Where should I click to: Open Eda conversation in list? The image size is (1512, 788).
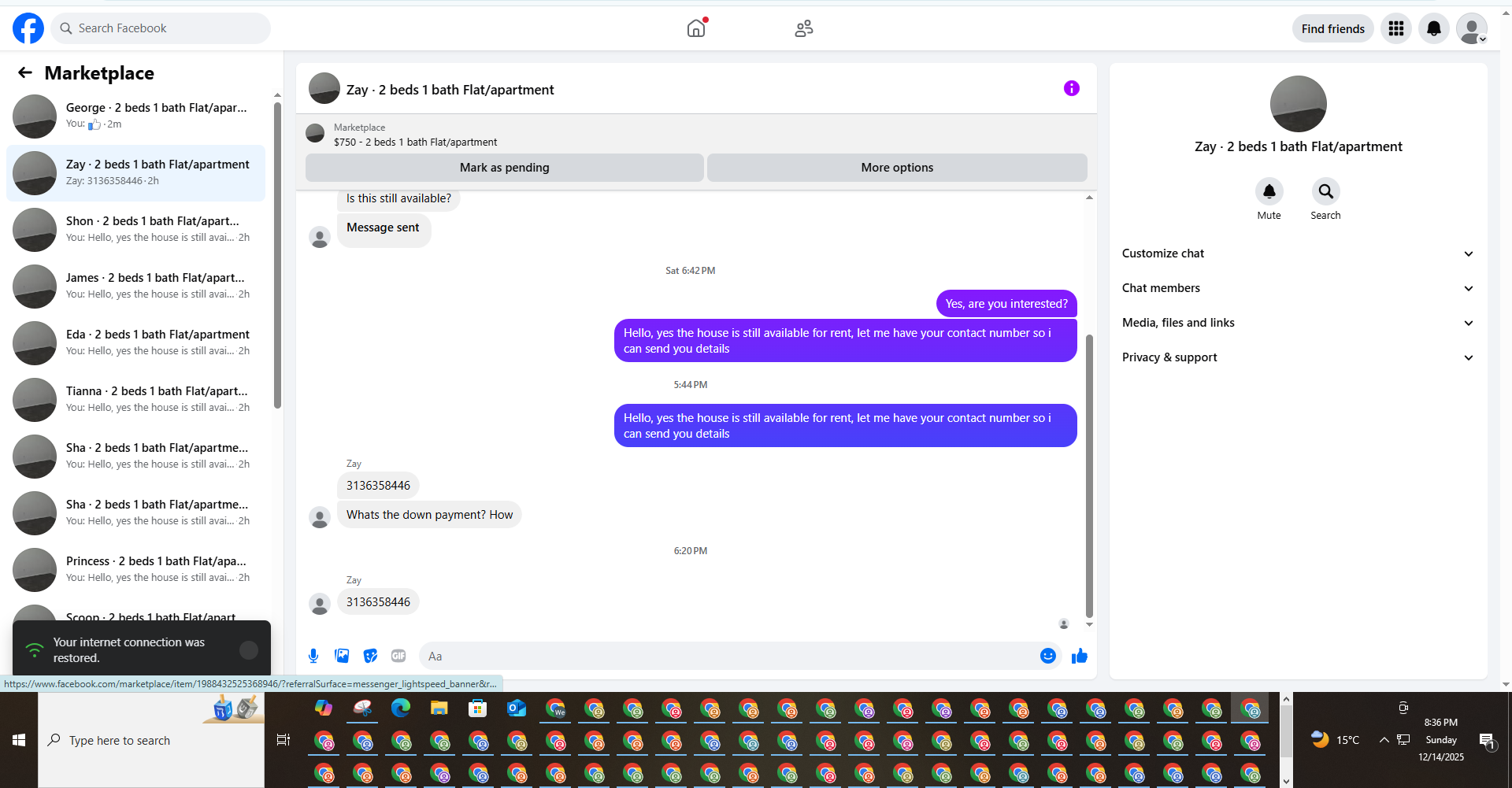click(135, 342)
